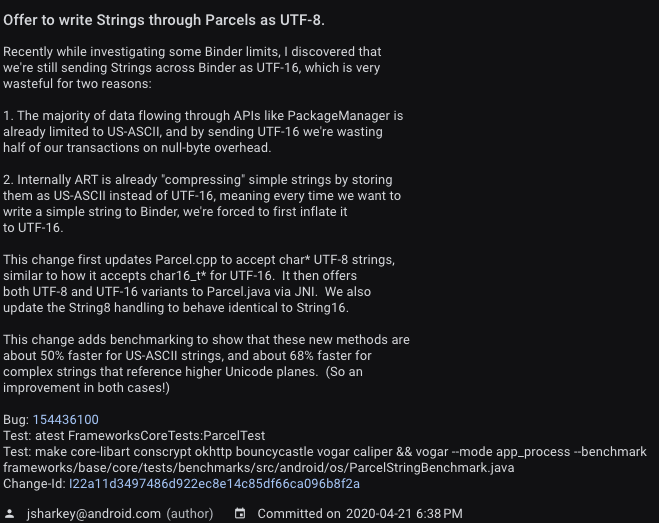Click the commit title about Parcels as UTF-8
659x523 pixels.
pos(164,20)
